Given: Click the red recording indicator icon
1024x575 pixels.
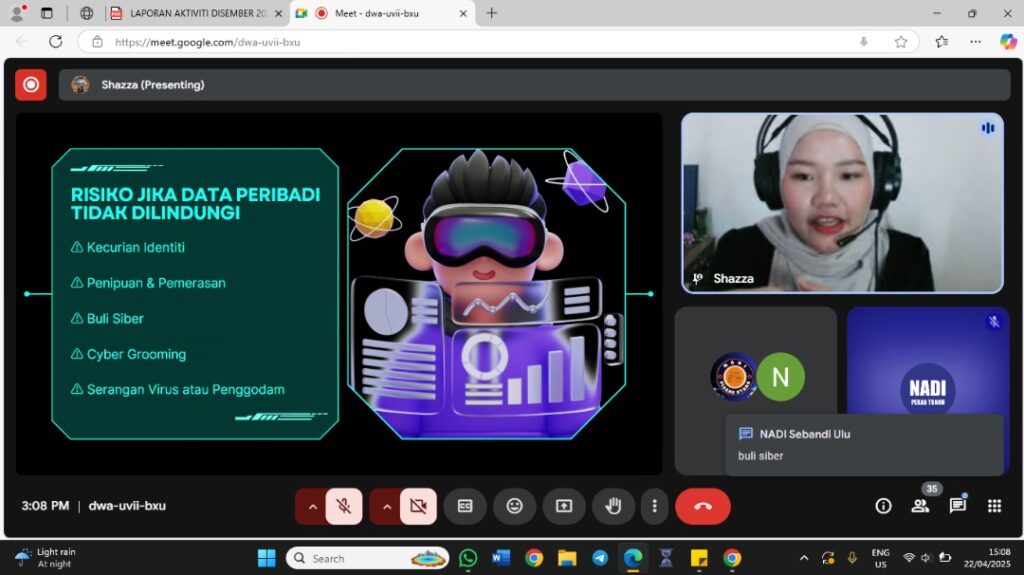Looking at the screenshot, I should (31, 85).
